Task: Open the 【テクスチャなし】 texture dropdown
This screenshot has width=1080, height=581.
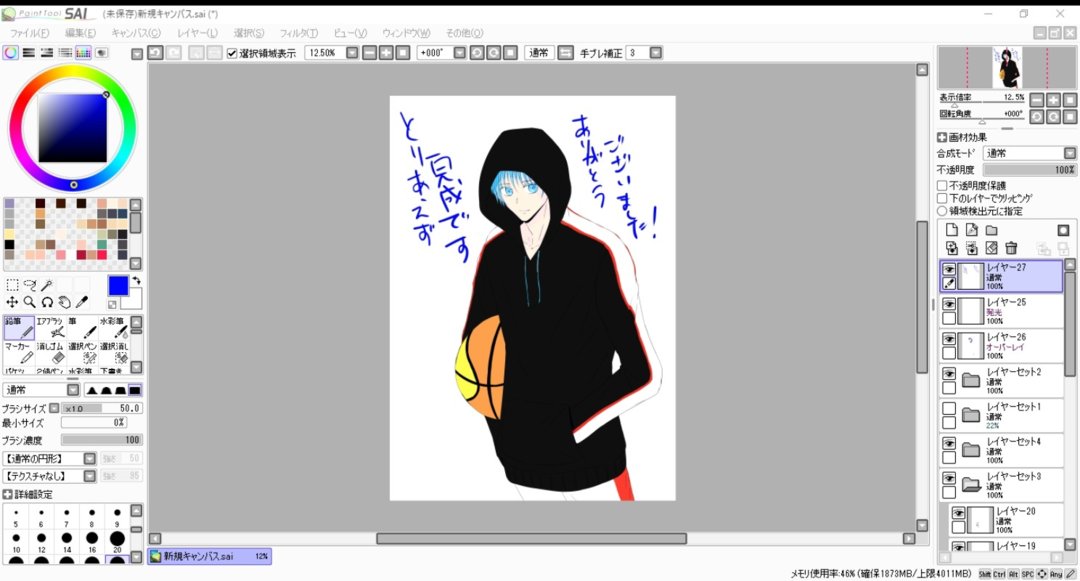Action: (90, 476)
